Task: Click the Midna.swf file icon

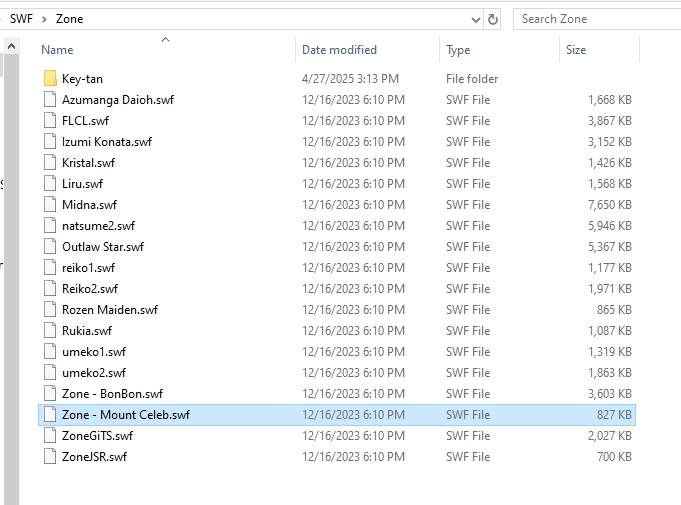Action: pyautogui.click(x=50, y=205)
